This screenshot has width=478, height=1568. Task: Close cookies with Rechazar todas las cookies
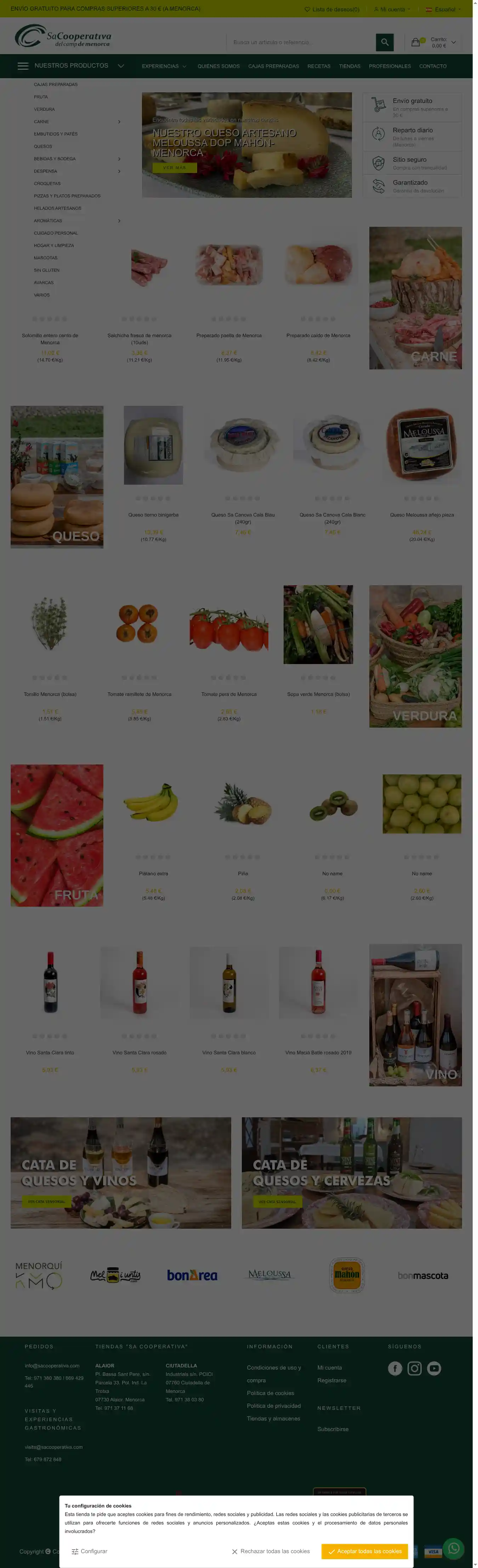click(271, 1551)
